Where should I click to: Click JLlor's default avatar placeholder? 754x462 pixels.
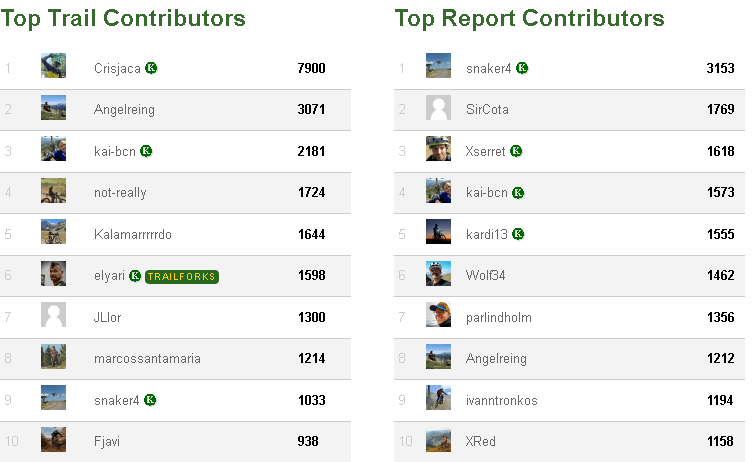click(54, 316)
